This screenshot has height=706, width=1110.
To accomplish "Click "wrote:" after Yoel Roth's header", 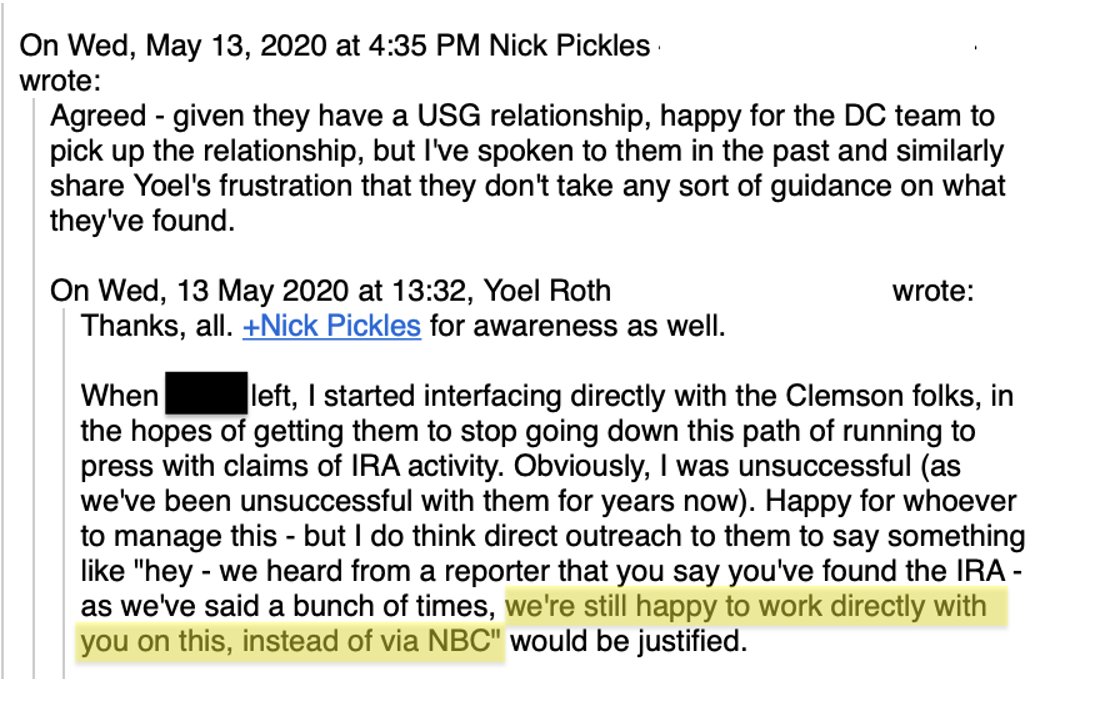I will point(932,292).
